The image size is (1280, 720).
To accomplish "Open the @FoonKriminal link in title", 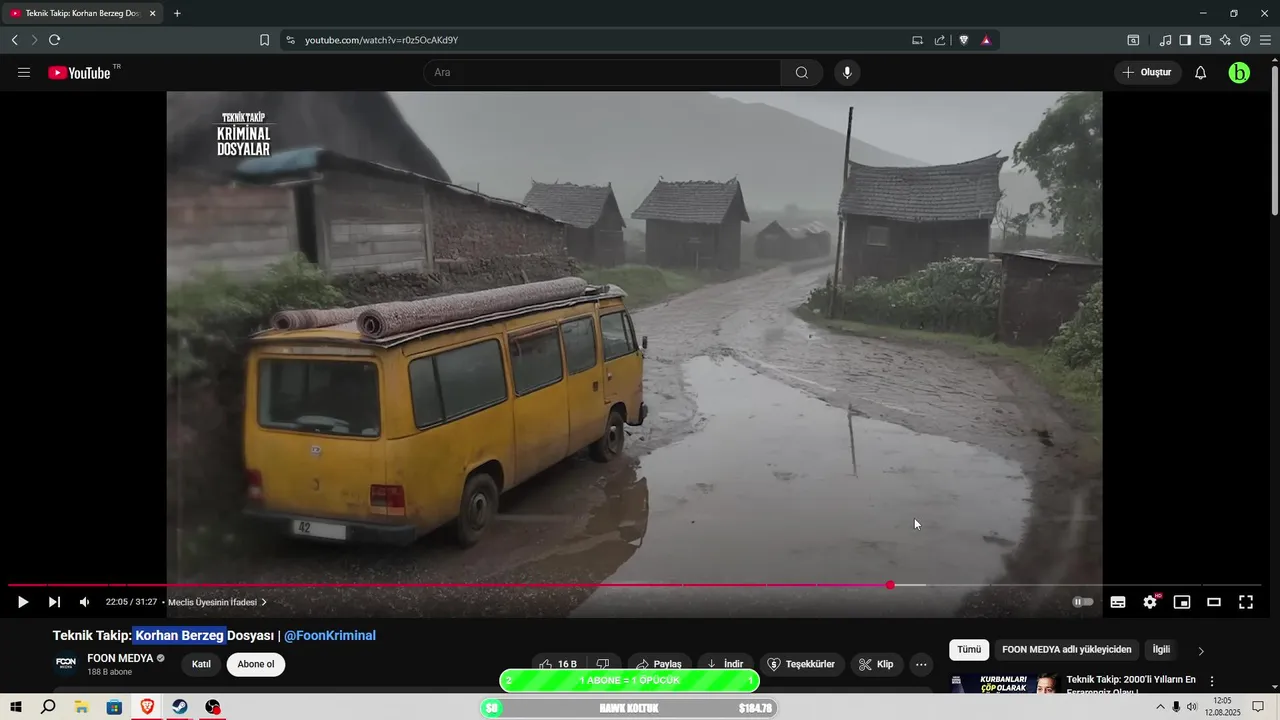I will point(330,635).
